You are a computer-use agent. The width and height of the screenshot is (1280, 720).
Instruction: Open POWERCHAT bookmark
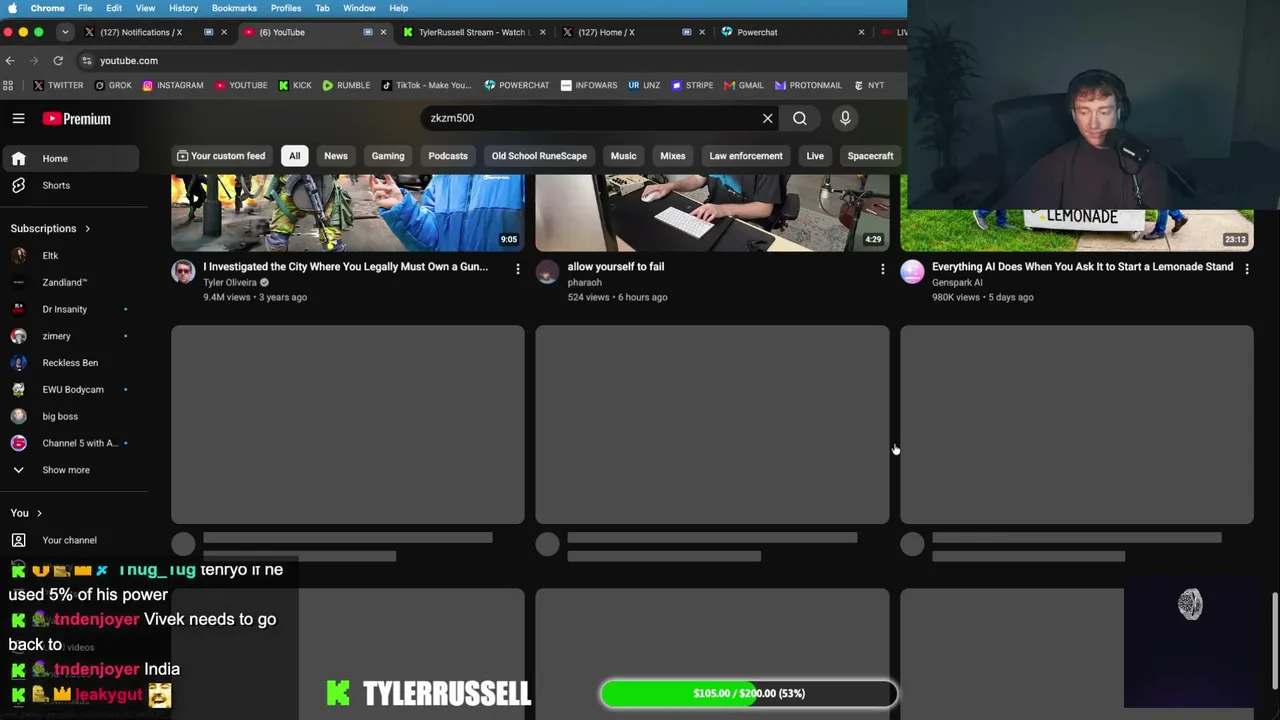point(516,86)
